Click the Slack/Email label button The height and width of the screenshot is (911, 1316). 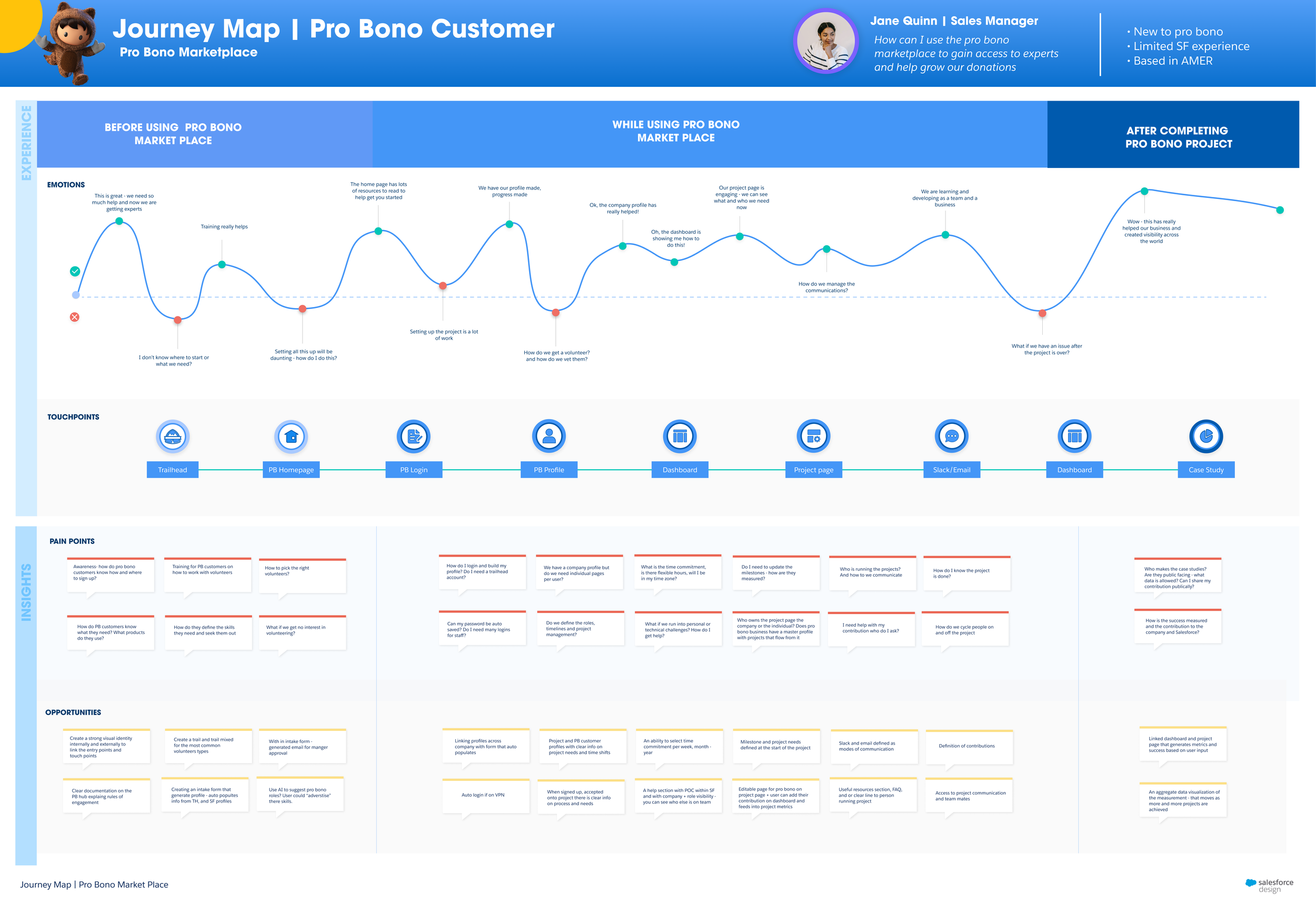pyautogui.click(x=952, y=470)
